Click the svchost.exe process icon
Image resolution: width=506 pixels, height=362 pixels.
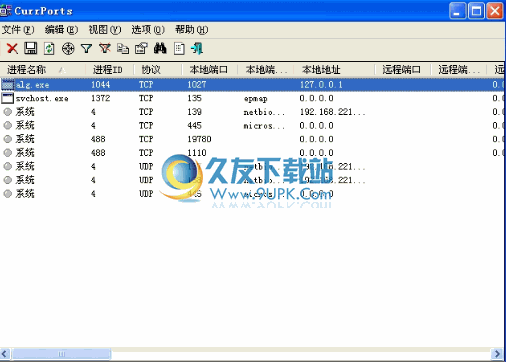point(8,98)
